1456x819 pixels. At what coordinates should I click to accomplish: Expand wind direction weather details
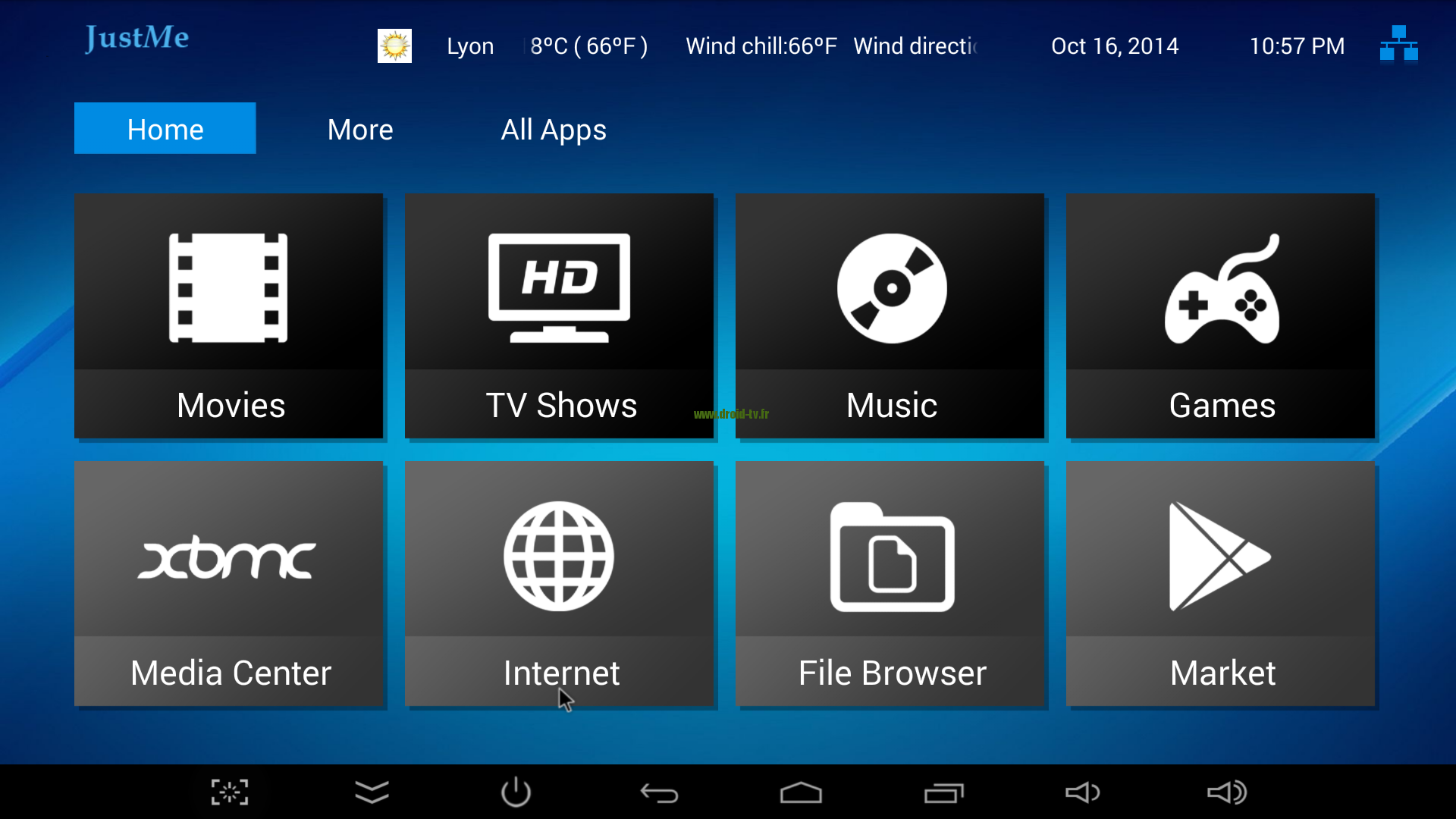point(919,45)
